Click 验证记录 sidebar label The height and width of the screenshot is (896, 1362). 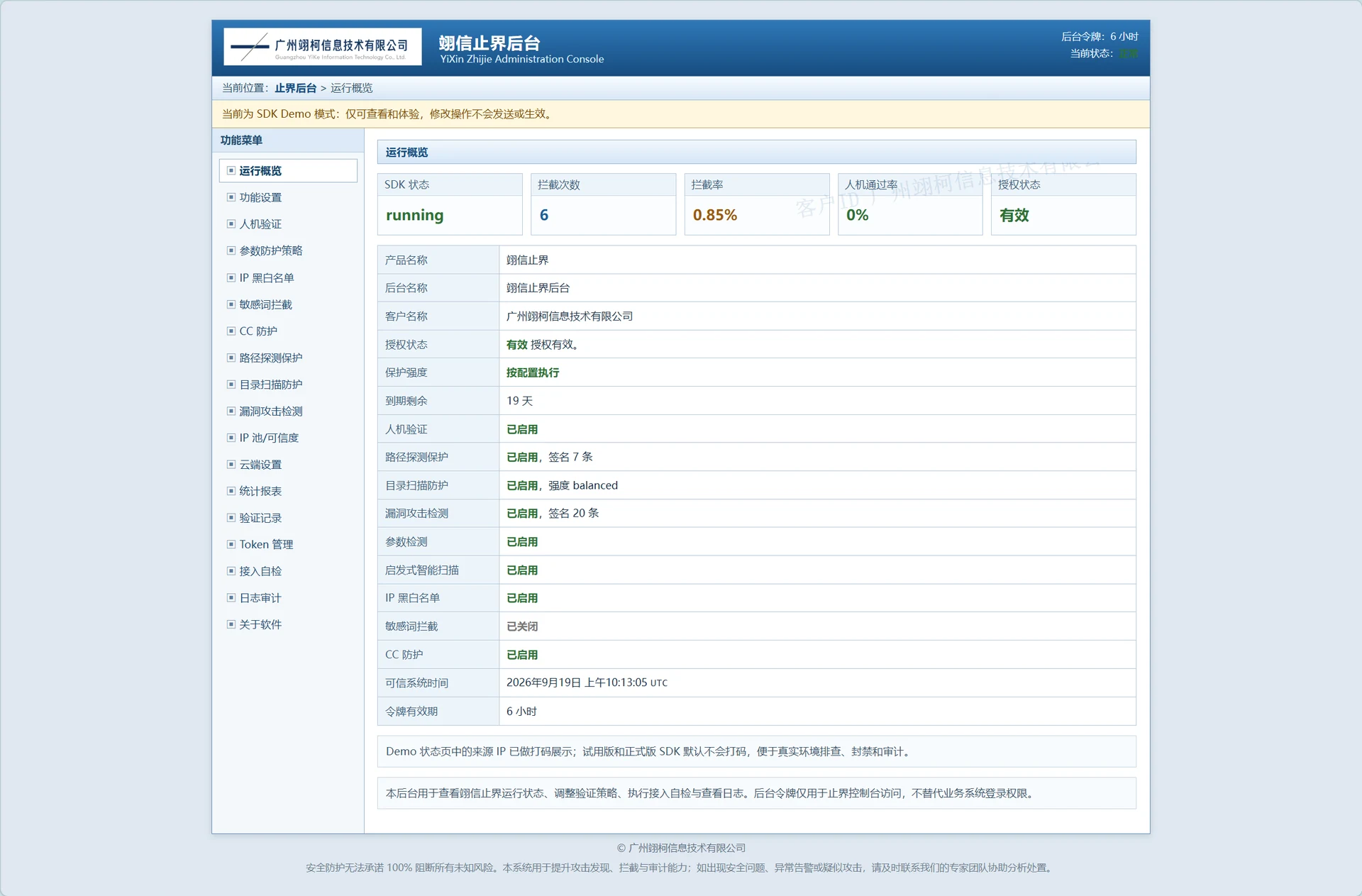(260, 518)
